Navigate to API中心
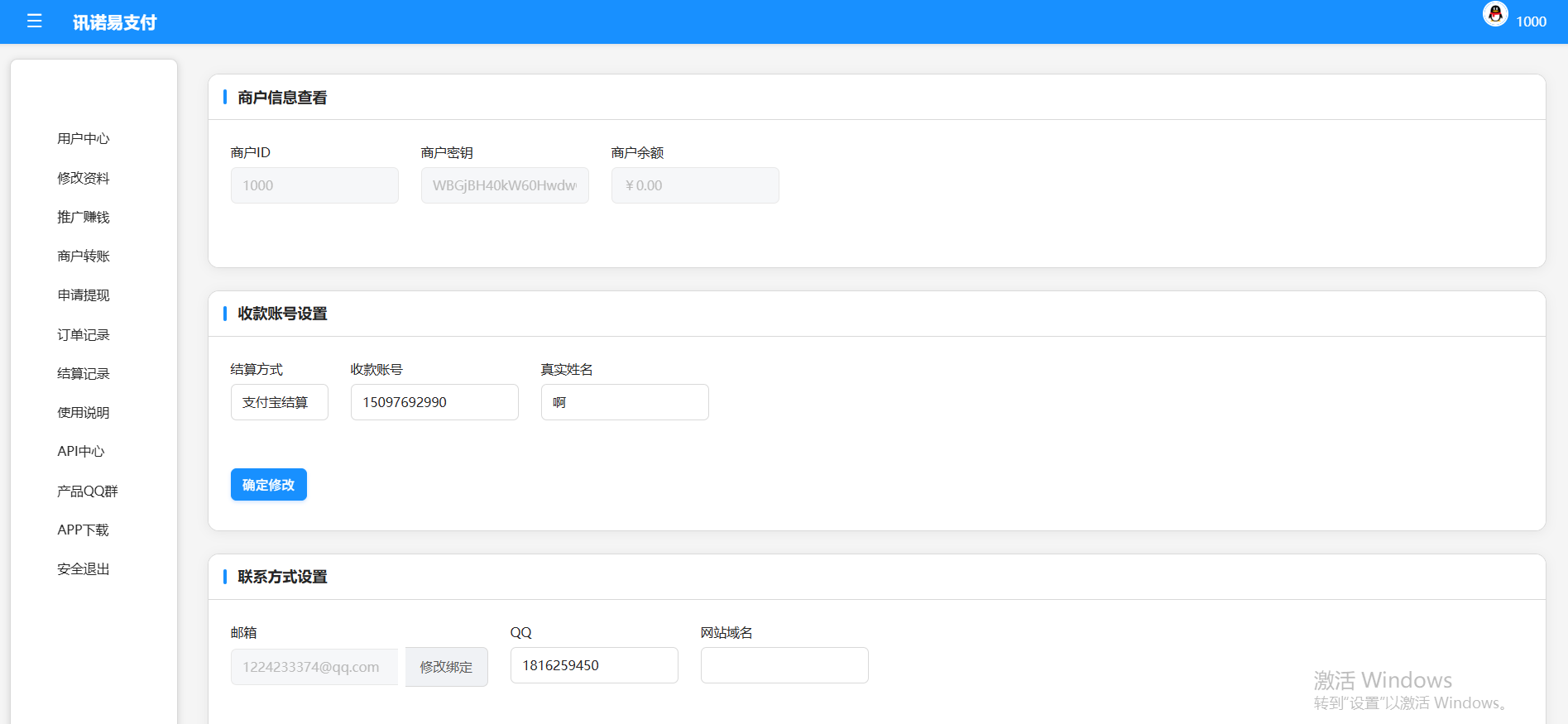Viewport: 1568px width, 724px height. 80,452
